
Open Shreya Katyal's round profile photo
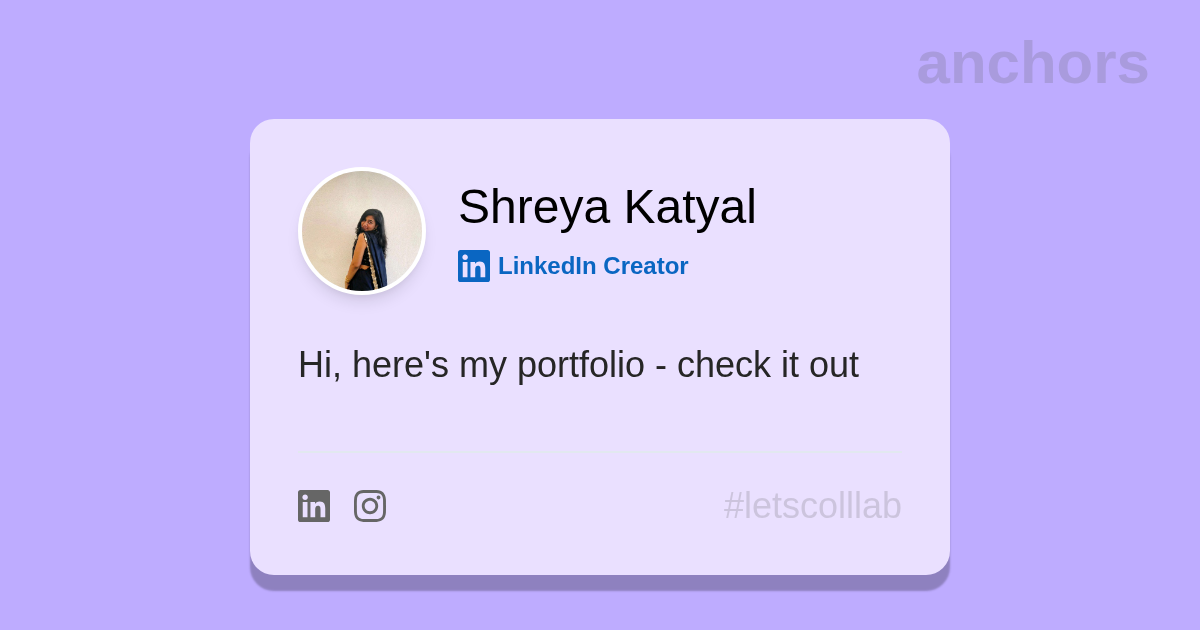[x=362, y=231]
